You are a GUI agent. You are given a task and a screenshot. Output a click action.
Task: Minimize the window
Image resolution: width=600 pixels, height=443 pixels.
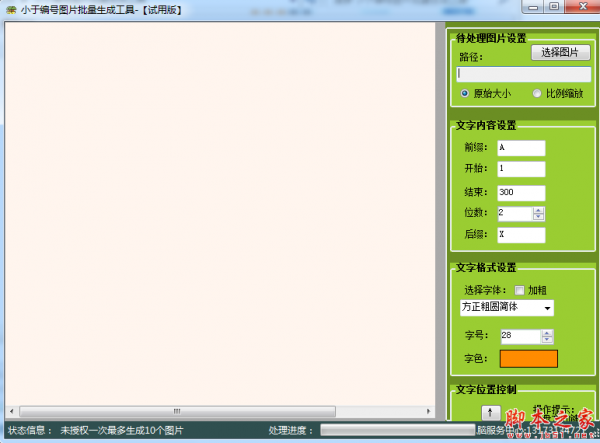click(533, 7)
